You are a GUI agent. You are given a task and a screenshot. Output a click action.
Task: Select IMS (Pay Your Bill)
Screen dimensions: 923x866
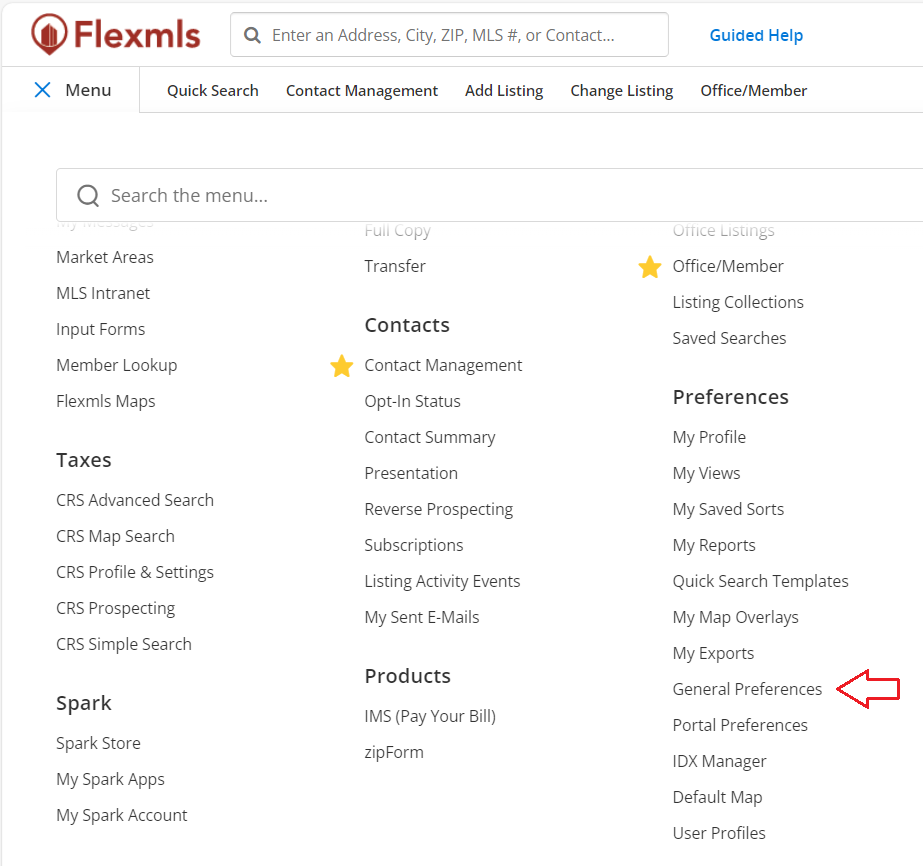430,716
